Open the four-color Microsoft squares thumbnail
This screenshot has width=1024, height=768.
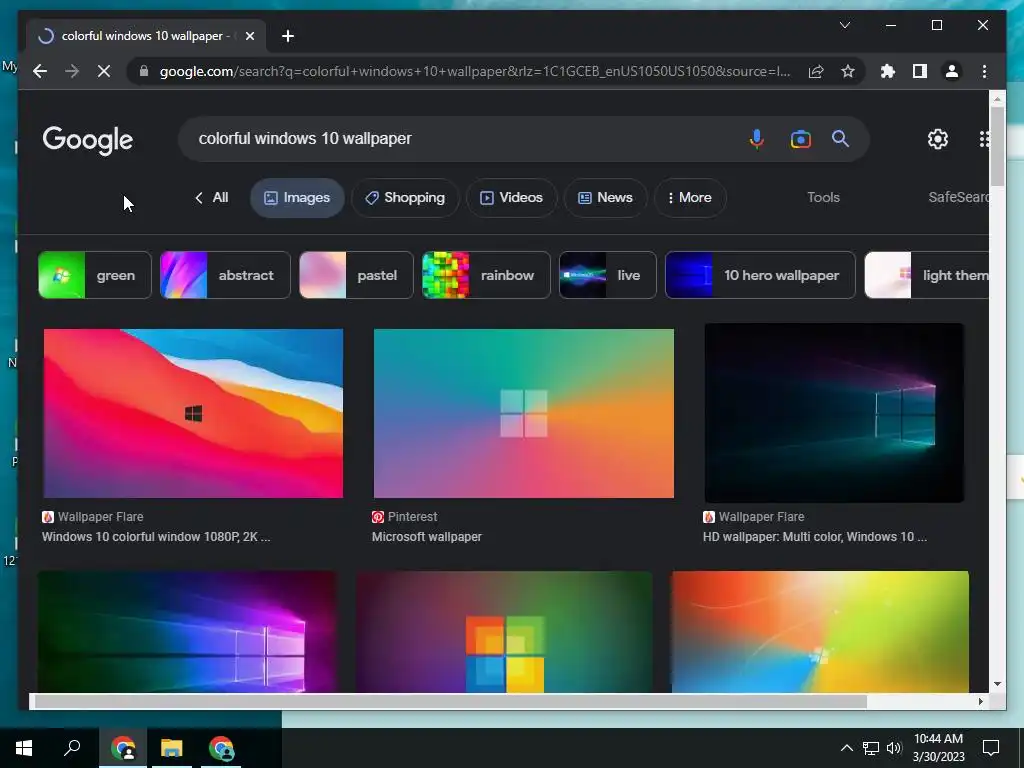[x=504, y=632]
